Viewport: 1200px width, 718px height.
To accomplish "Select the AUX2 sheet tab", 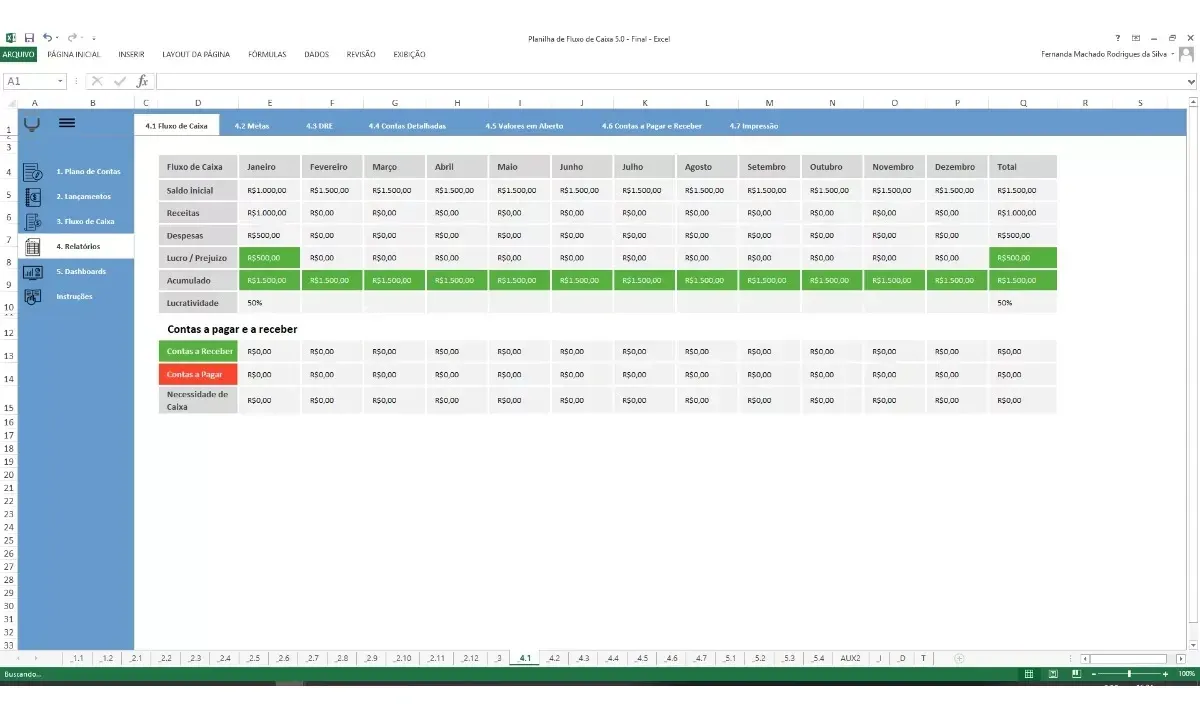I will point(850,658).
